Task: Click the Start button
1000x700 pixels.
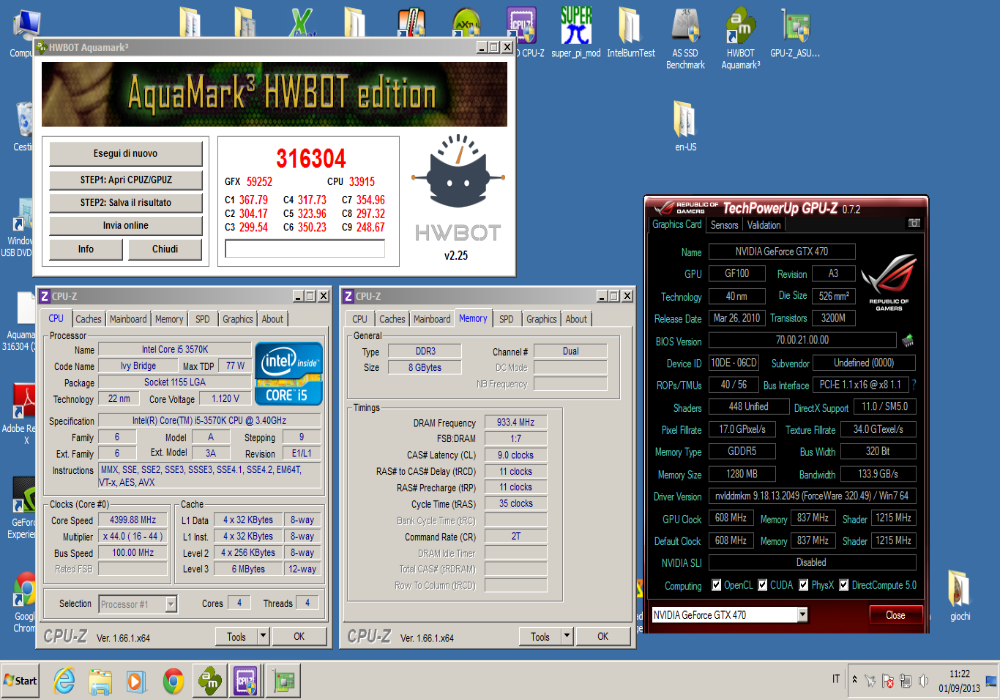Action: tap(20, 681)
